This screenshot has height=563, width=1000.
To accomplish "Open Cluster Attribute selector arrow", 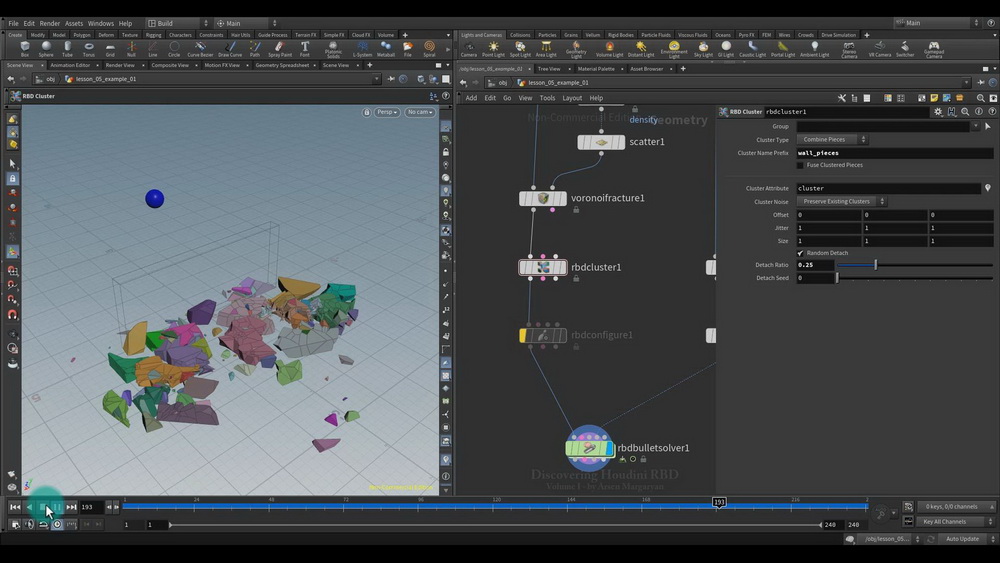I will 987,188.
